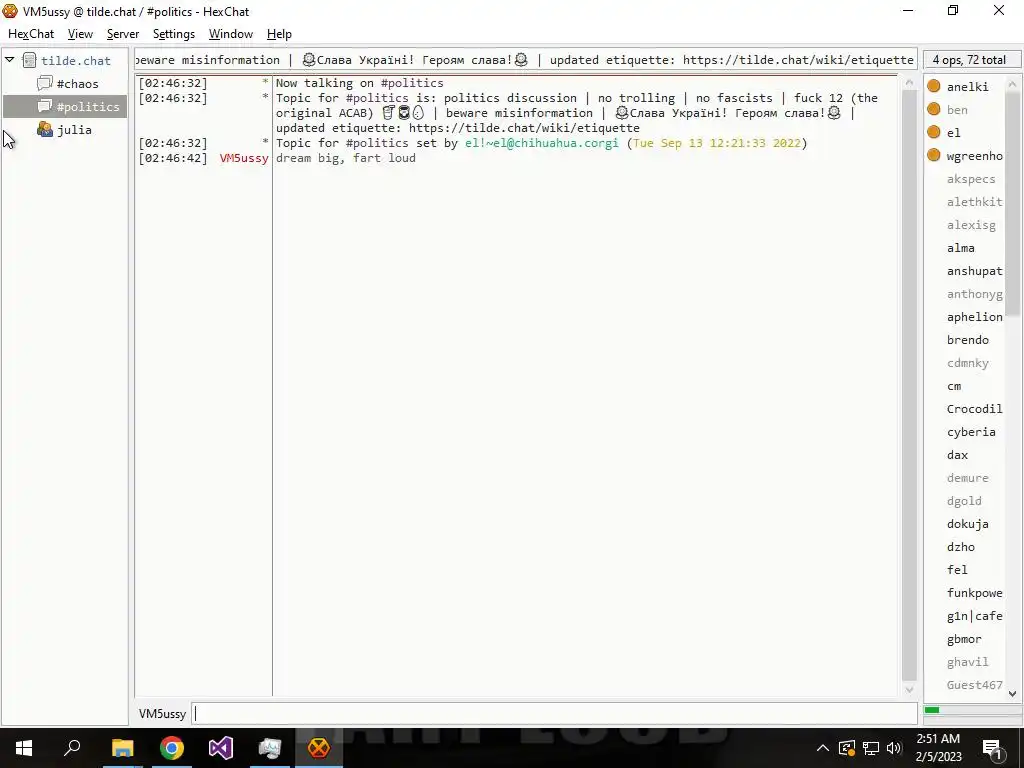Select user demure in user list
Screen dimensions: 1024x768
click(x=968, y=477)
